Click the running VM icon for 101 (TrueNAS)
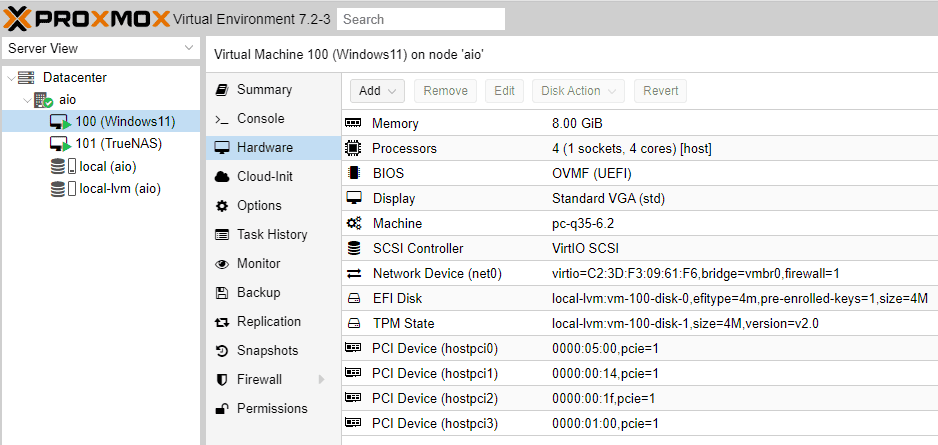The width and height of the screenshot is (938, 445). tap(60, 144)
